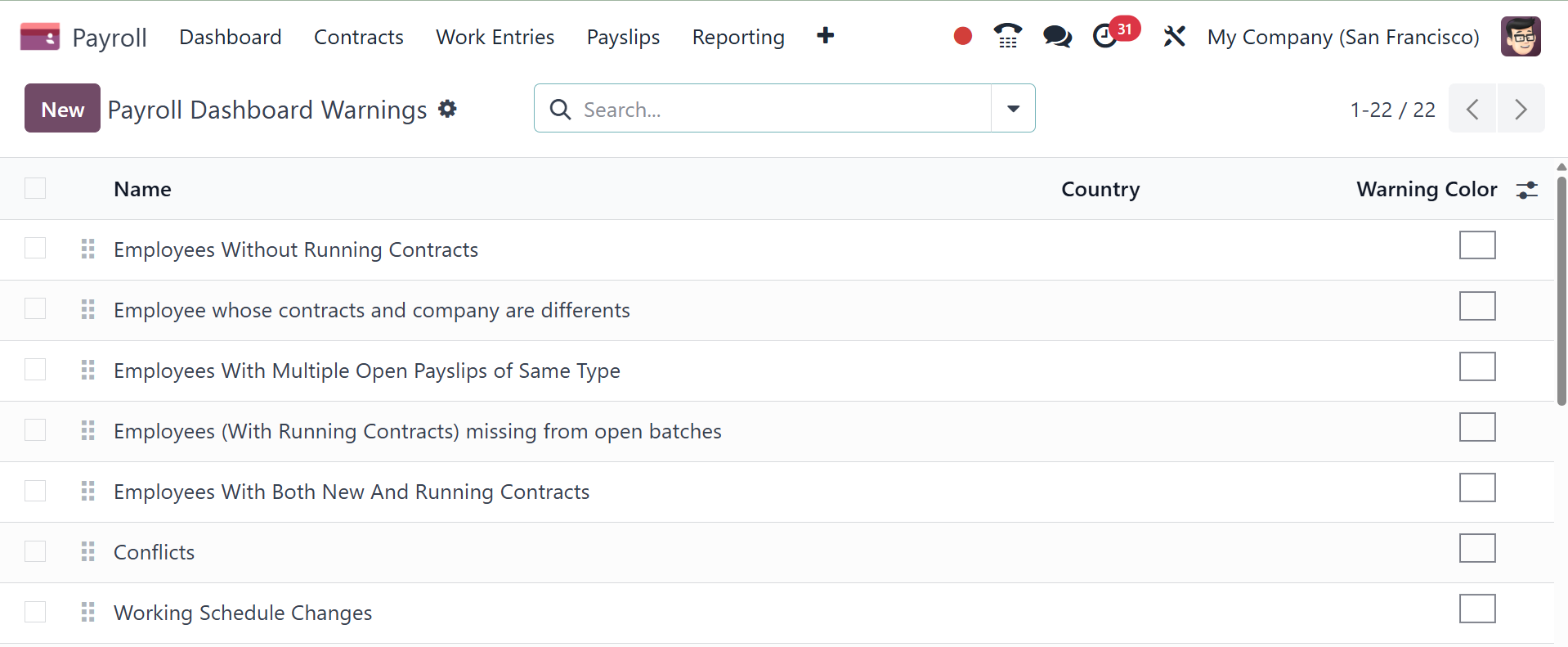1568x647 pixels.
Task: Click the red recording indicator icon
Action: pyautogui.click(x=962, y=36)
